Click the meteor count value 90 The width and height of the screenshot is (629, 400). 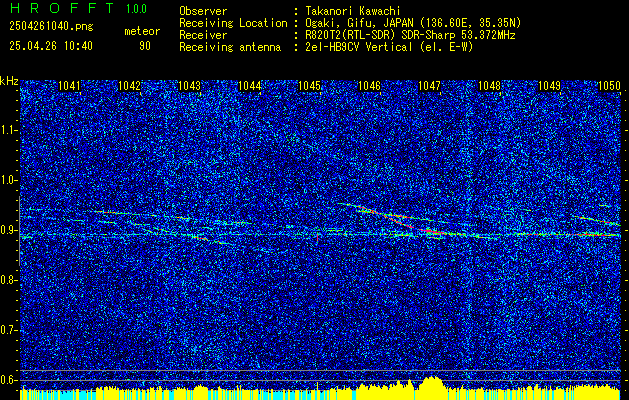coord(145,46)
